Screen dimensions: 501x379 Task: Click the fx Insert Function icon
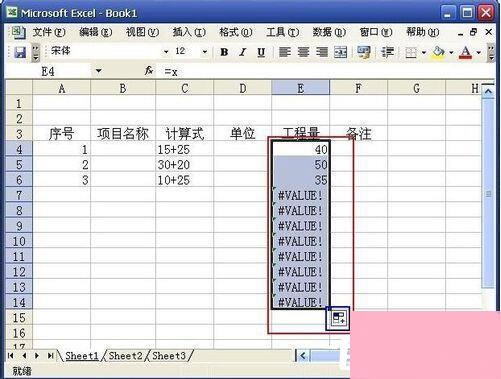tap(149, 71)
